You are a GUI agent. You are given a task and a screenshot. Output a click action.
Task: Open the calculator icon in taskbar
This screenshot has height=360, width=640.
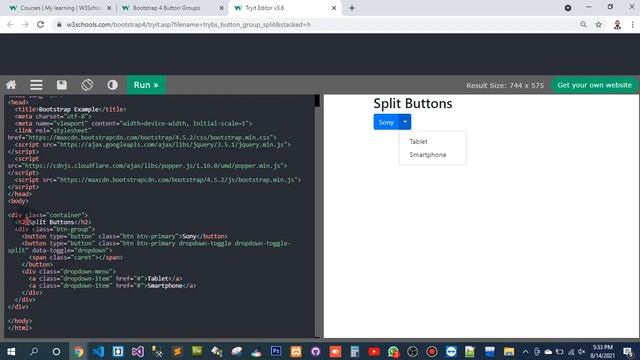(x=354, y=351)
